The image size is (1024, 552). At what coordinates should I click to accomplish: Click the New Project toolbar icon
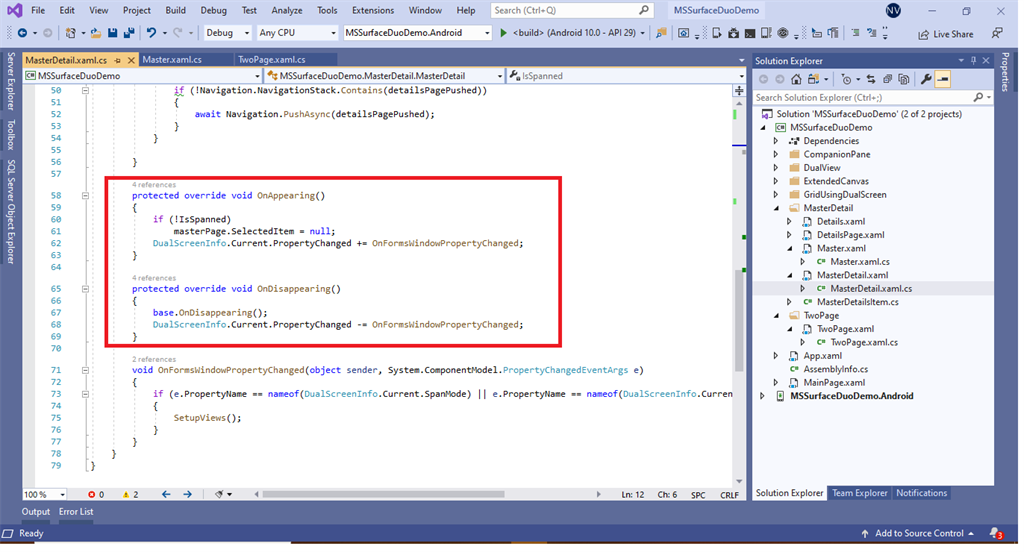click(71, 33)
